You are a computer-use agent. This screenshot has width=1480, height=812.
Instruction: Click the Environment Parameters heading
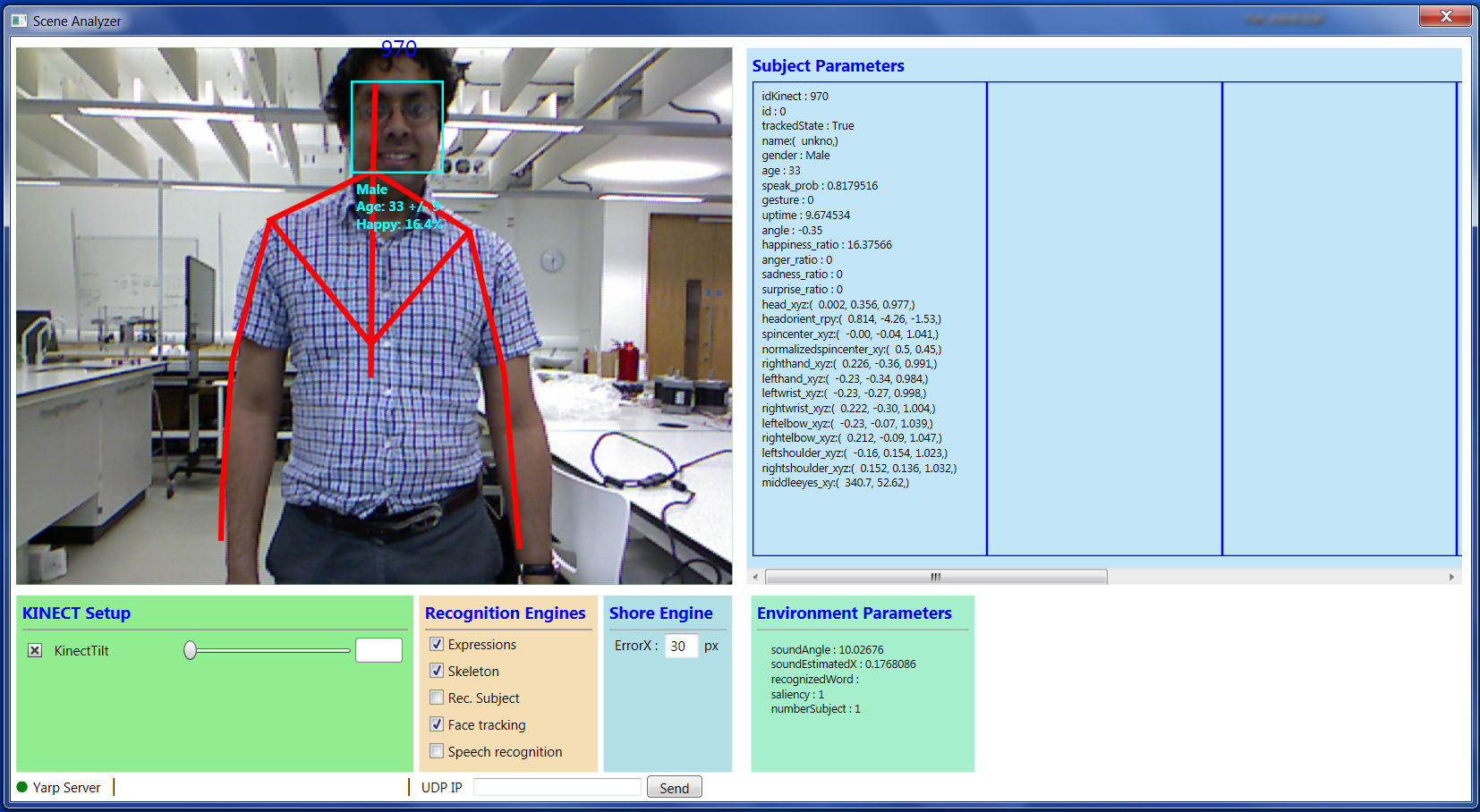(854, 613)
